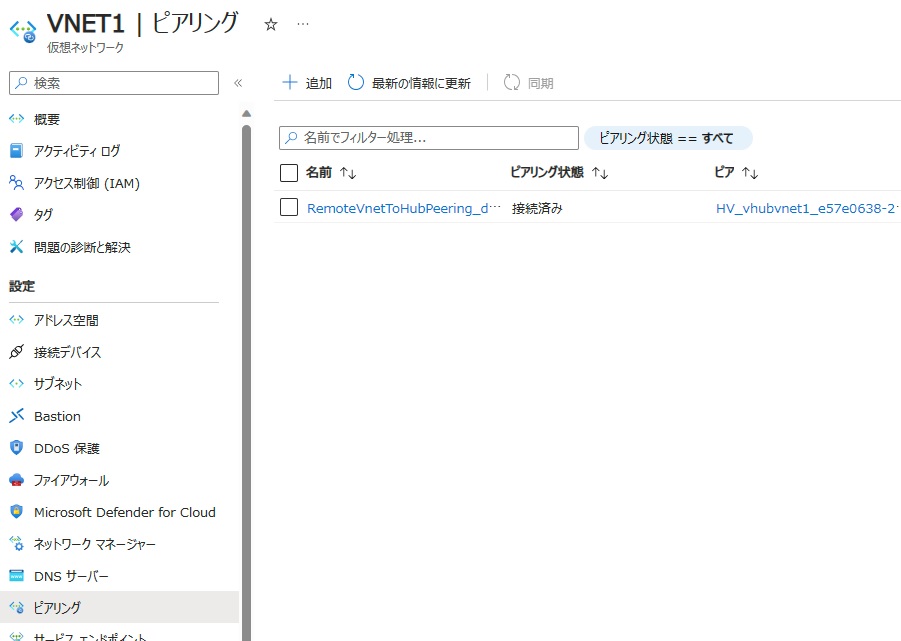
Task: Open the ... more options menu
Action: [x=303, y=23]
